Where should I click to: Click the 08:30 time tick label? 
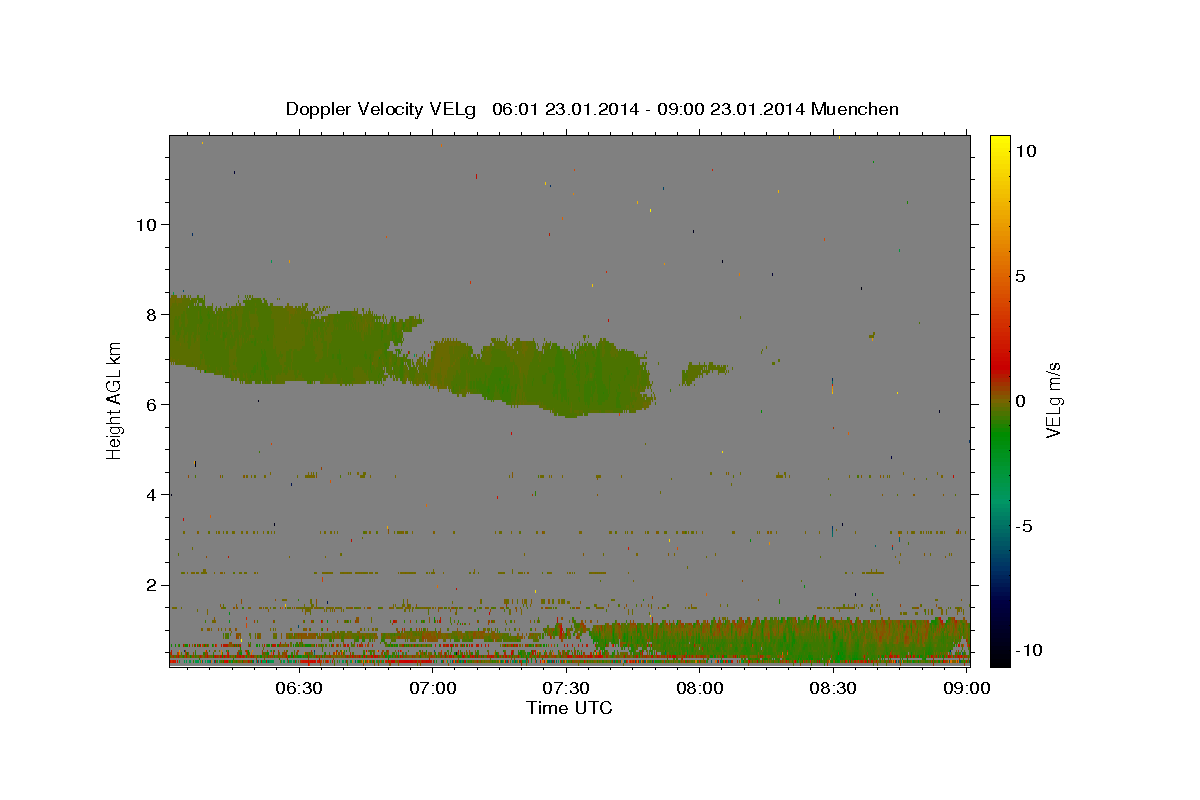pos(833,688)
